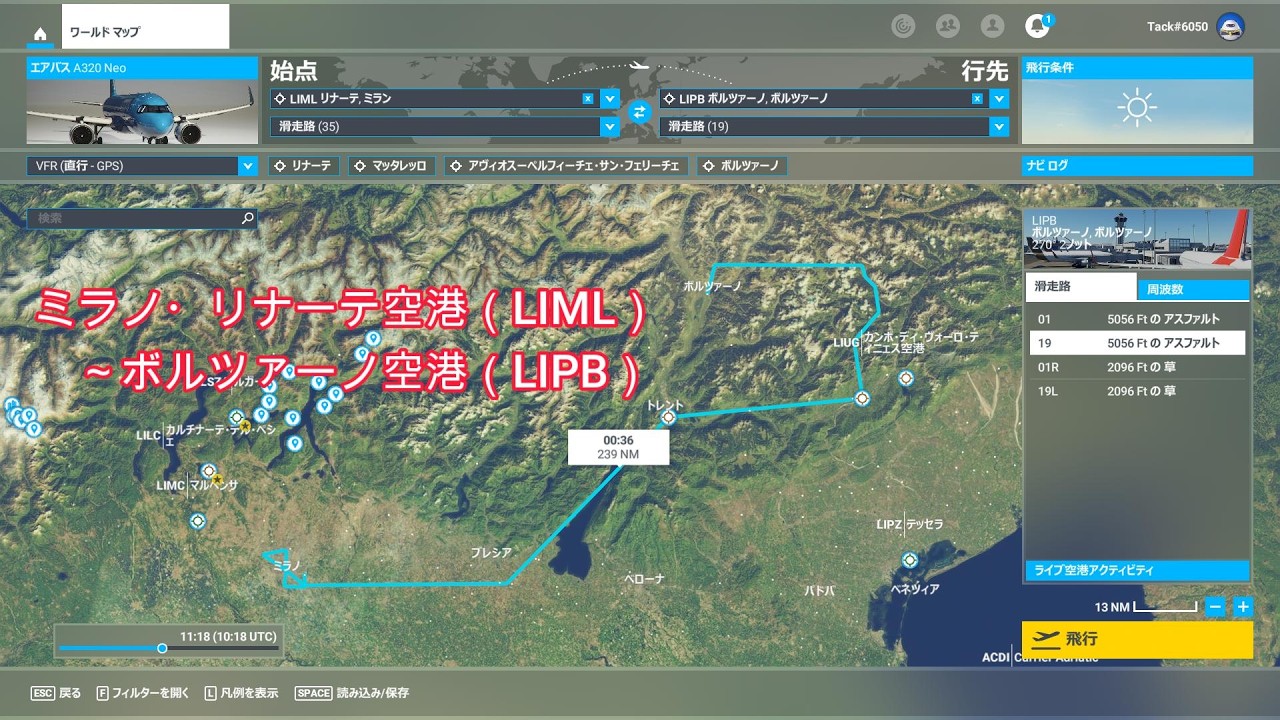
Task: Clear the LIML departure airport field
Action: [x=588, y=99]
